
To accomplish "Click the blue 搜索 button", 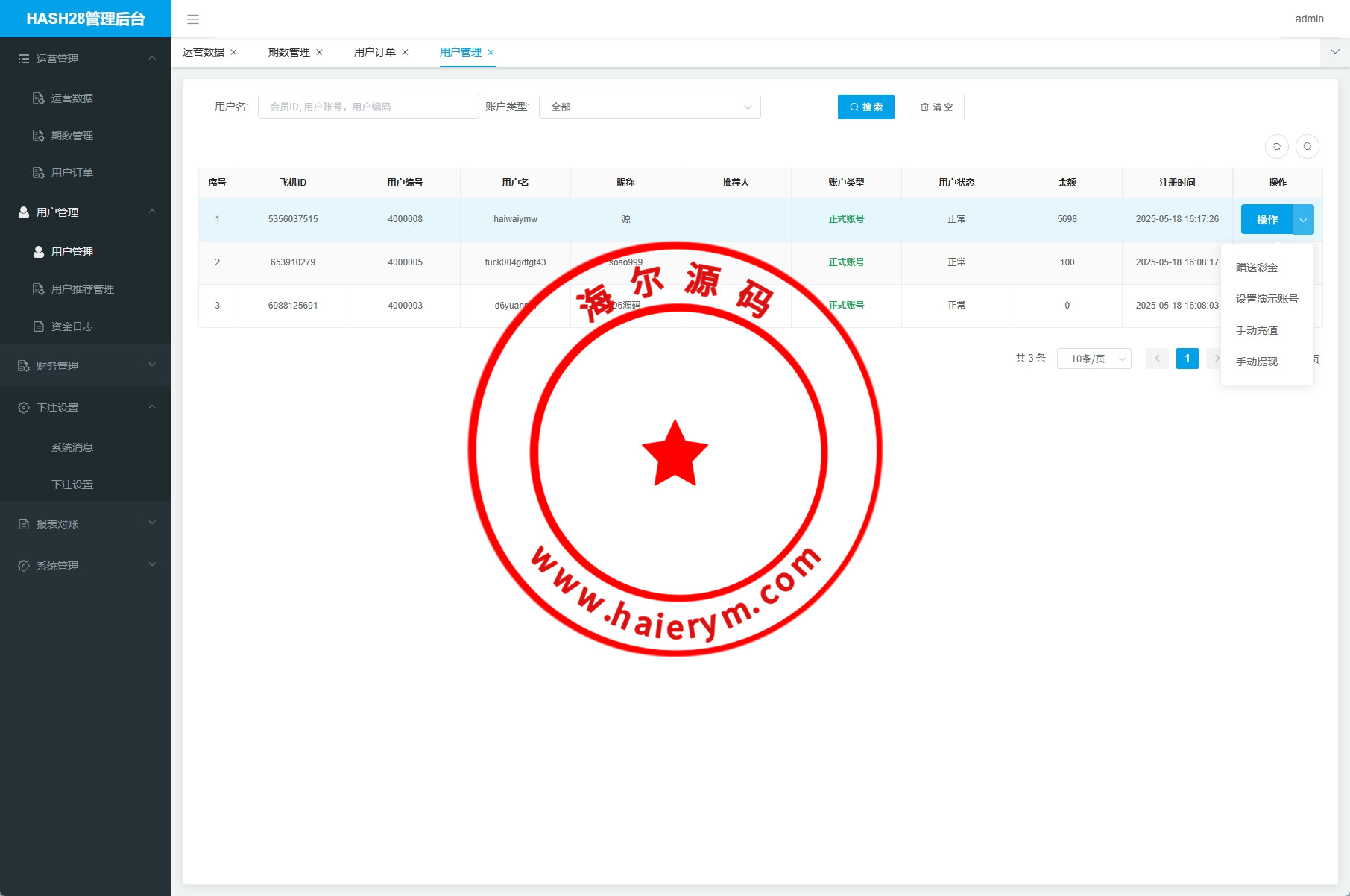I will tap(865, 107).
